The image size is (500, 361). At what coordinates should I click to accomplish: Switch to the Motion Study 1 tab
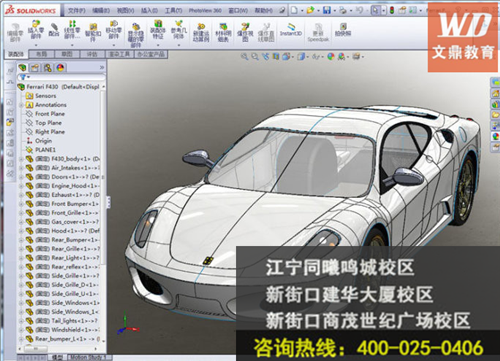click(x=88, y=357)
